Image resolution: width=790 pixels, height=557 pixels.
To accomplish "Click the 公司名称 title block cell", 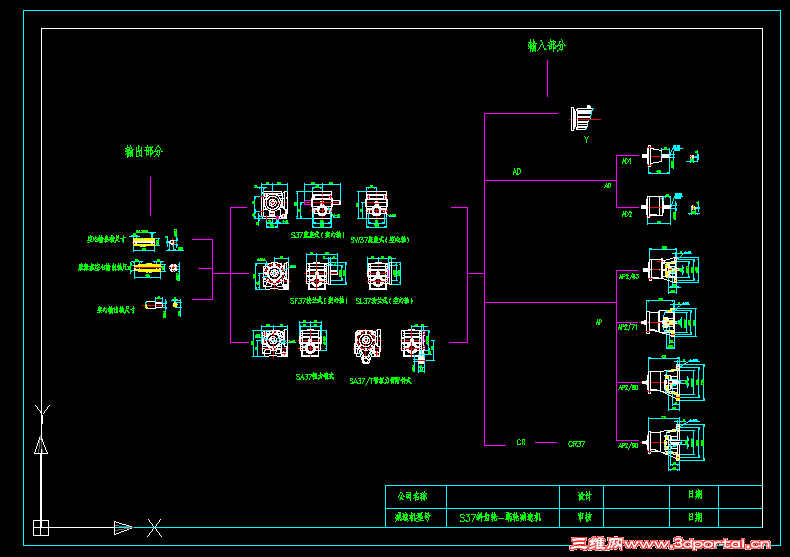I will (416, 496).
